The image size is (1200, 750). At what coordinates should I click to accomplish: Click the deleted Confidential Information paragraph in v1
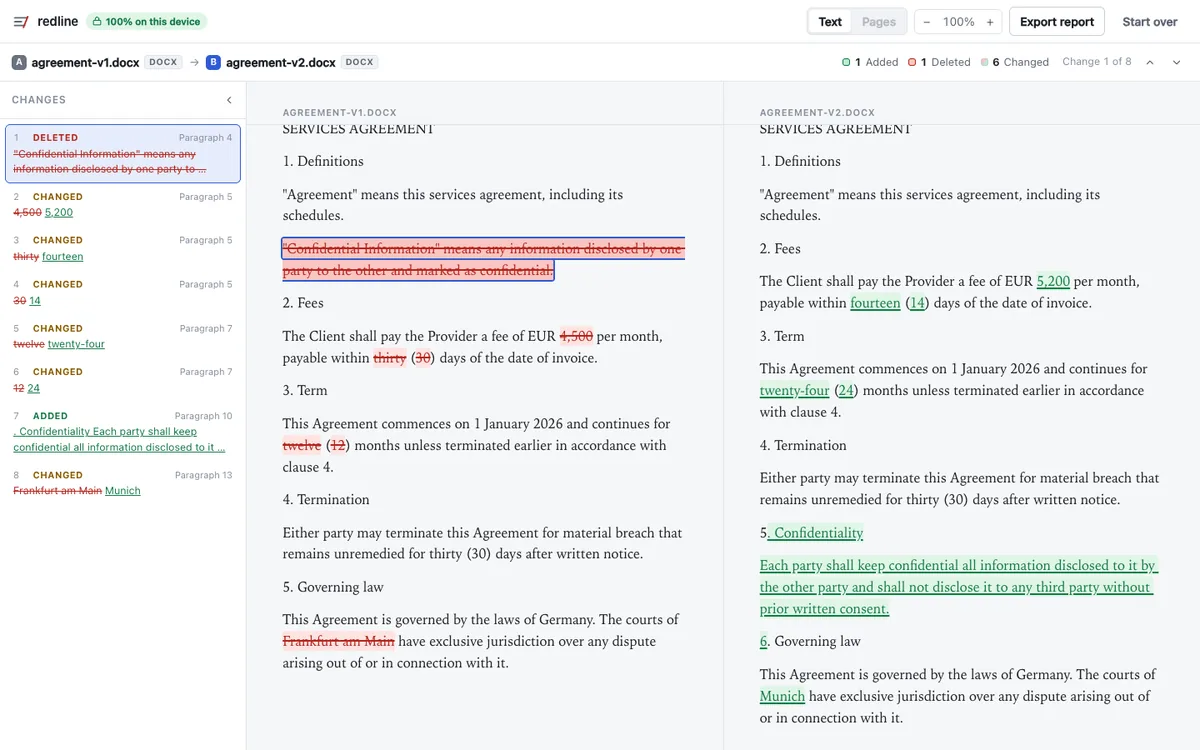point(484,259)
